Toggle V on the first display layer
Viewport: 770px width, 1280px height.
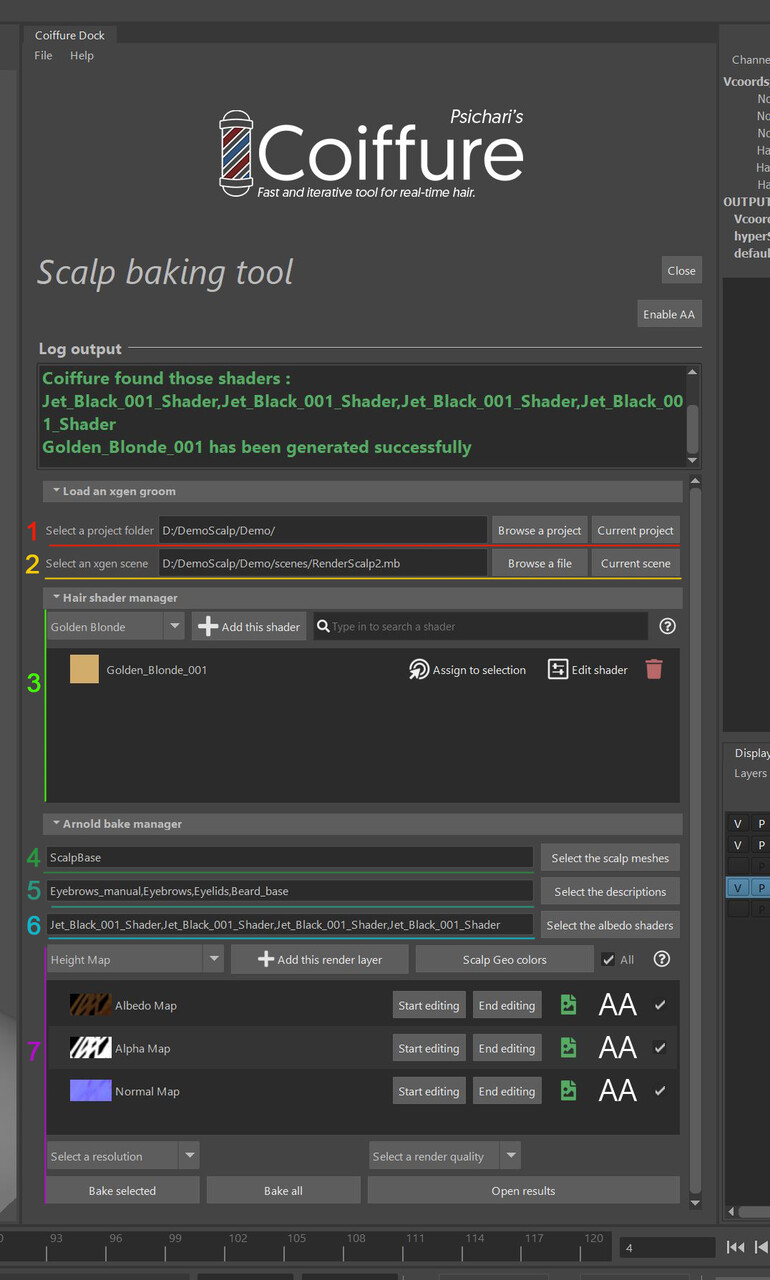(738, 824)
